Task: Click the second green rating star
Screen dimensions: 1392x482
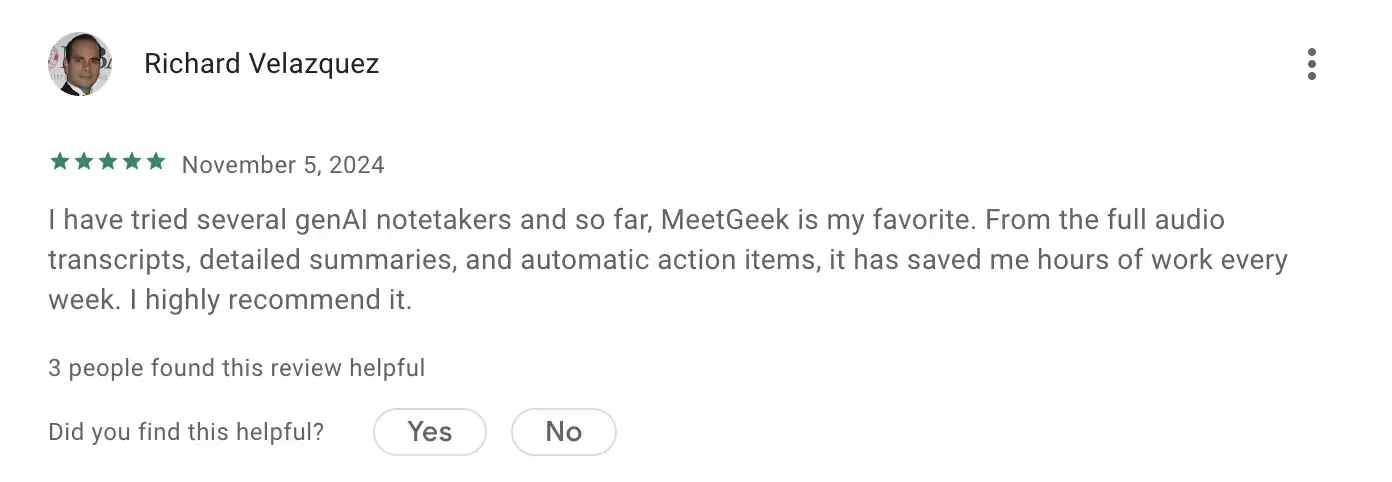Action: point(83,162)
